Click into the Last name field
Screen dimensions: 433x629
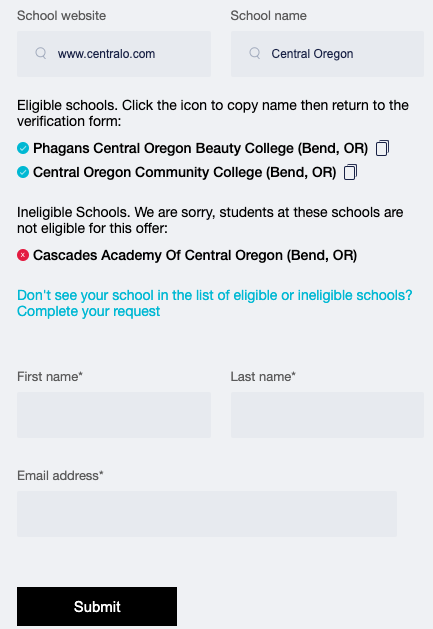point(327,415)
